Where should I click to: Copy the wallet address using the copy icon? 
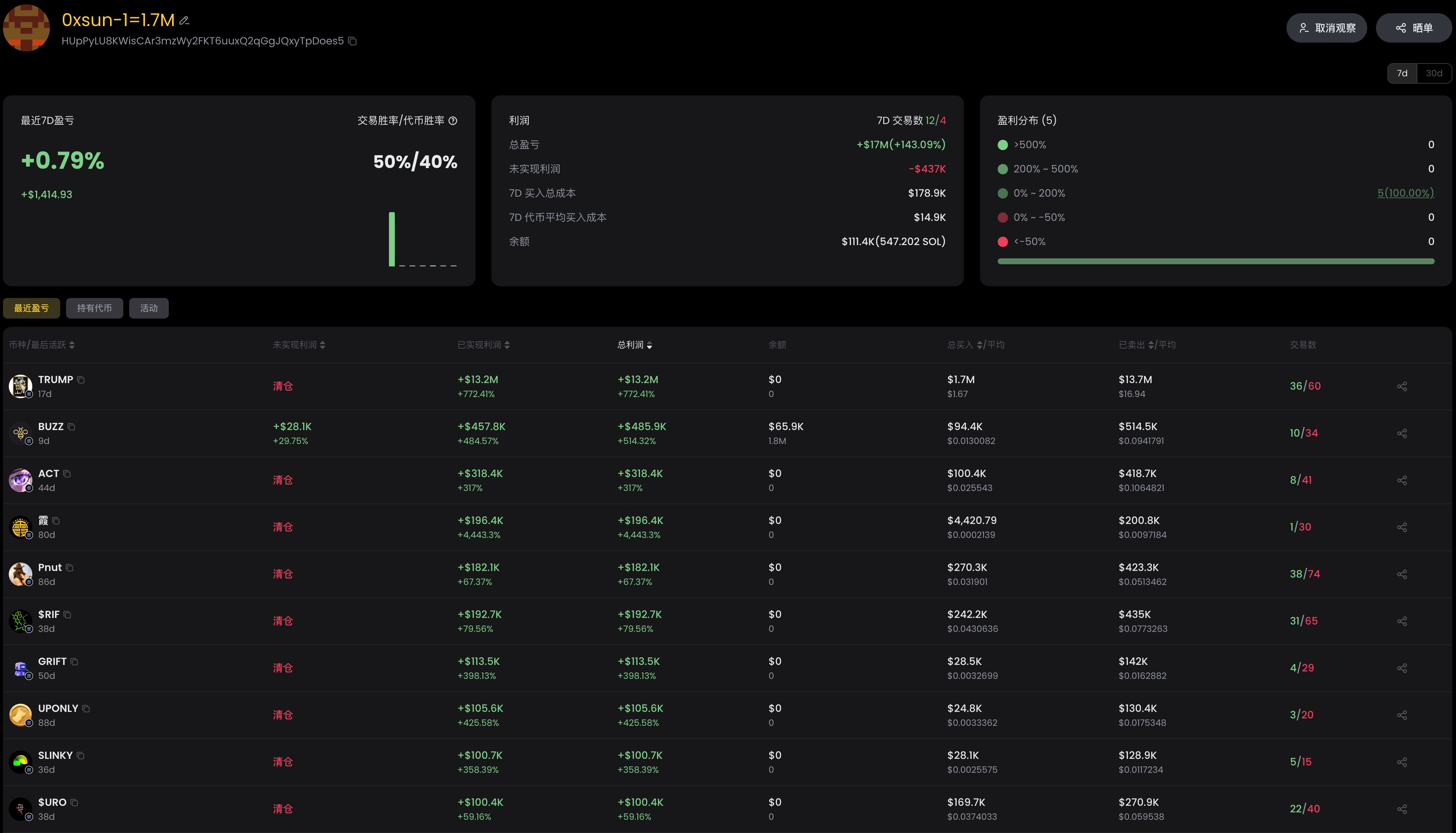(352, 41)
